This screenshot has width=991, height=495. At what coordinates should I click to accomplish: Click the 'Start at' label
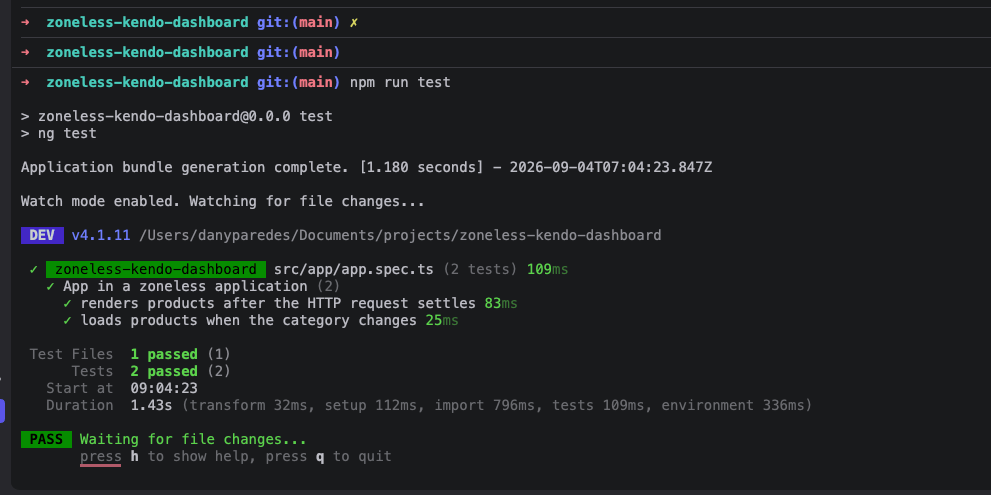(x=80, y=388)
